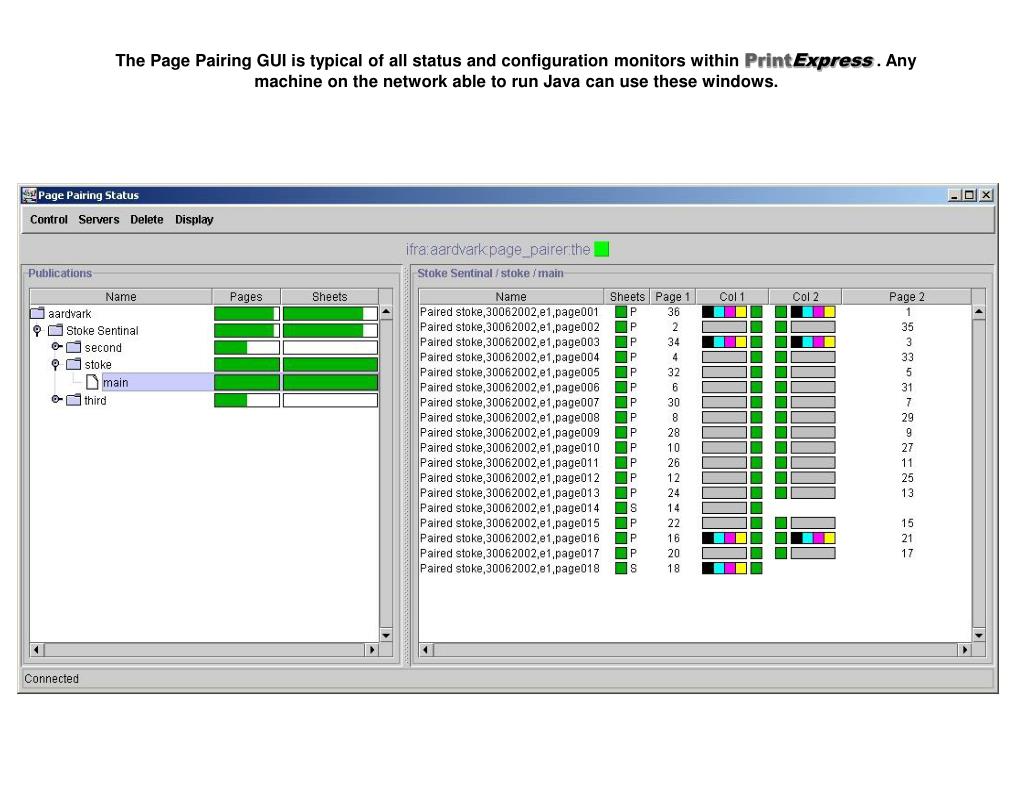Click empty Sheets progress bar for third
The image size is (1024, 791).
click(x=330, y=400)
